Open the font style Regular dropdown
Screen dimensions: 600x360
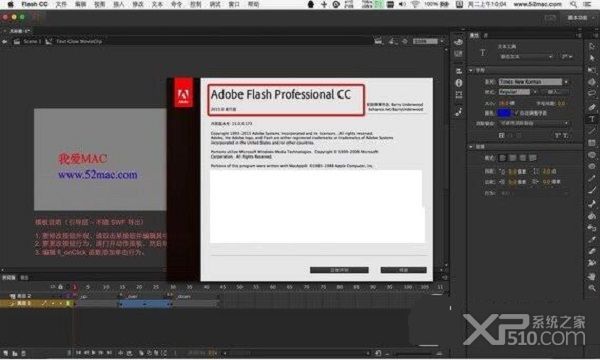(518, 92)
